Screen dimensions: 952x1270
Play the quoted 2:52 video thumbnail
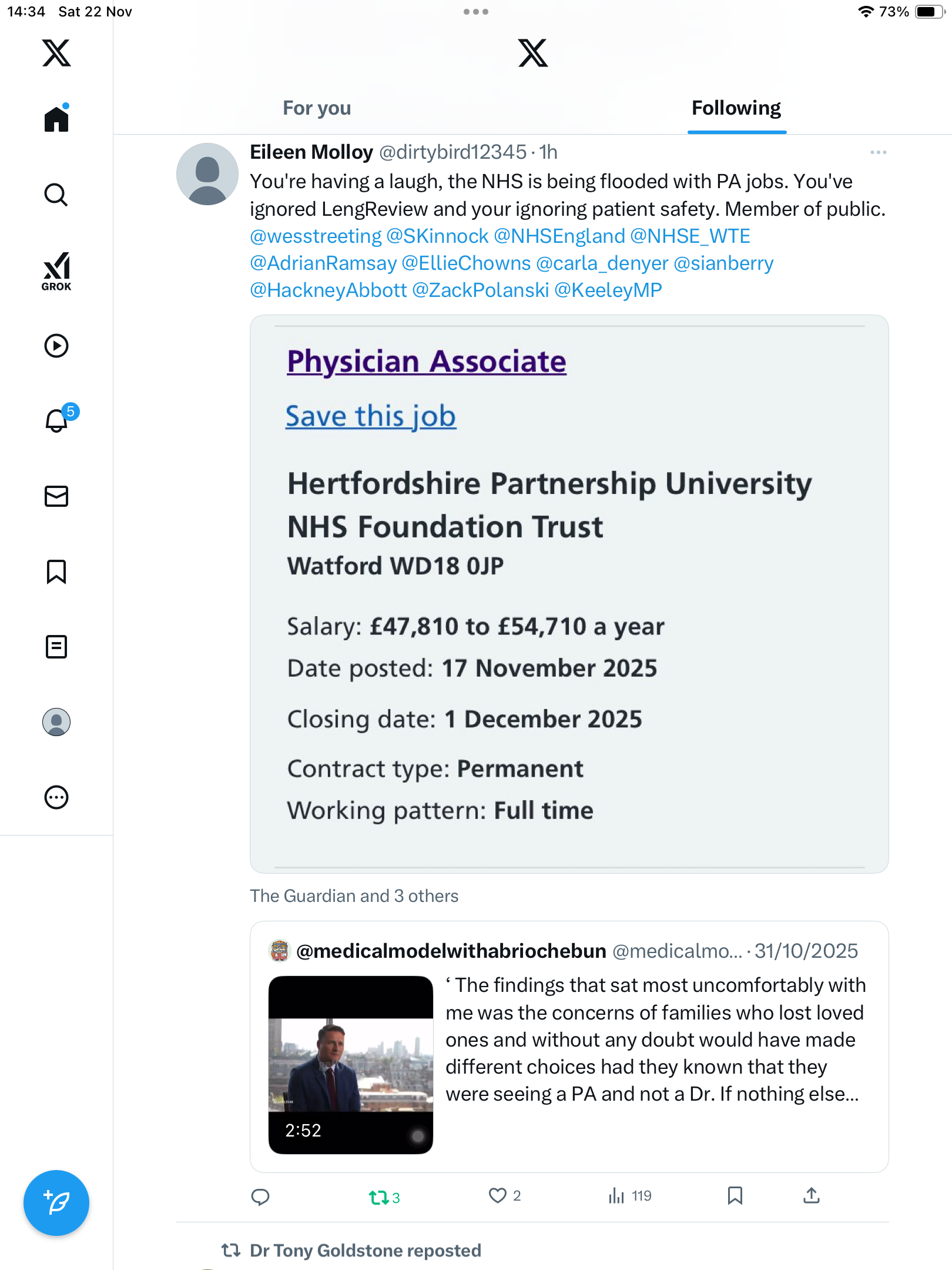click(x=351, y=1064)
